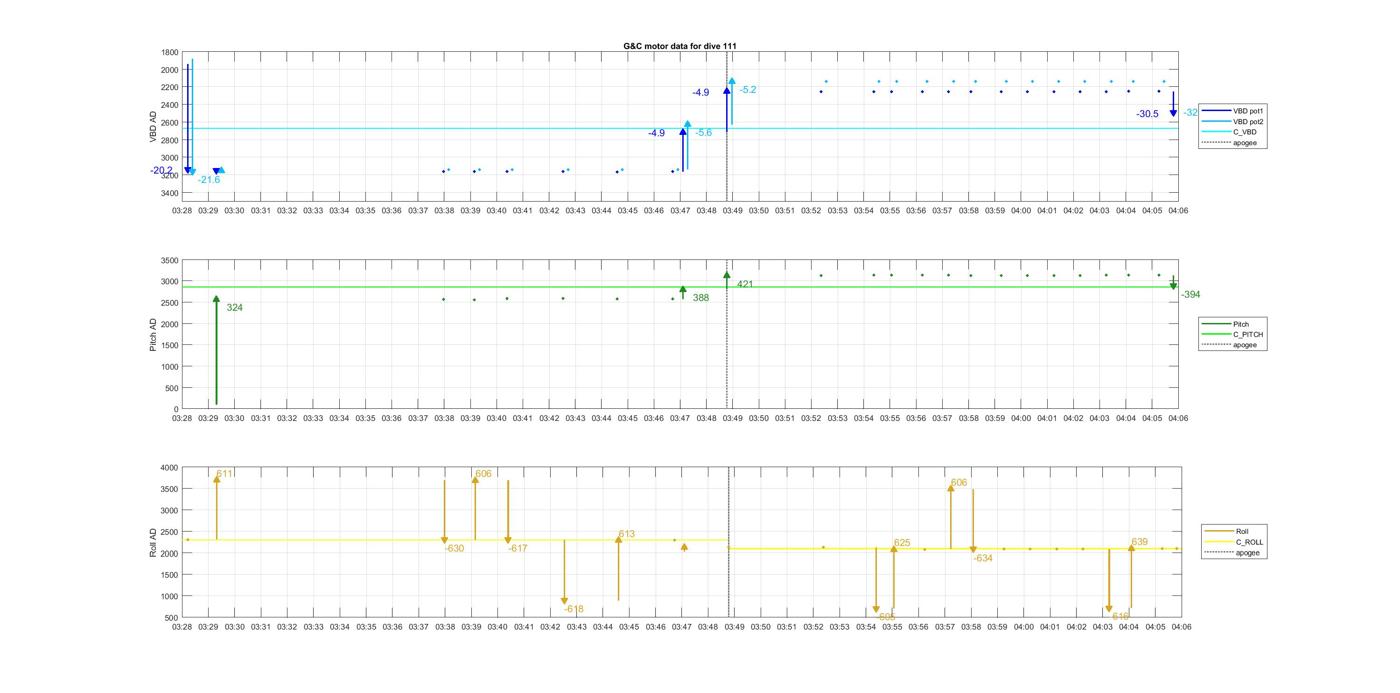This screenshot has width=1400, height=693.
Task: Click the 03:49 tick under Pitch plot
Action: tap(733, 419)
